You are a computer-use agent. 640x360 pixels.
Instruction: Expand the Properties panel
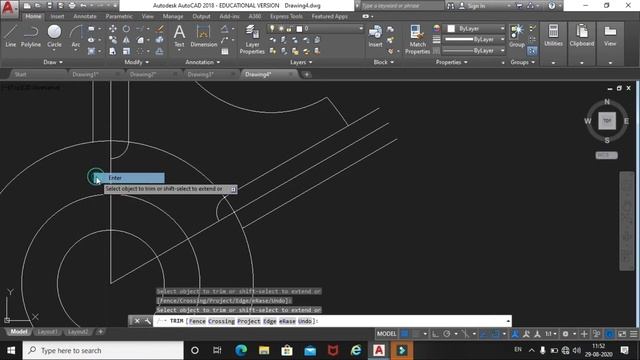[451, 62]
